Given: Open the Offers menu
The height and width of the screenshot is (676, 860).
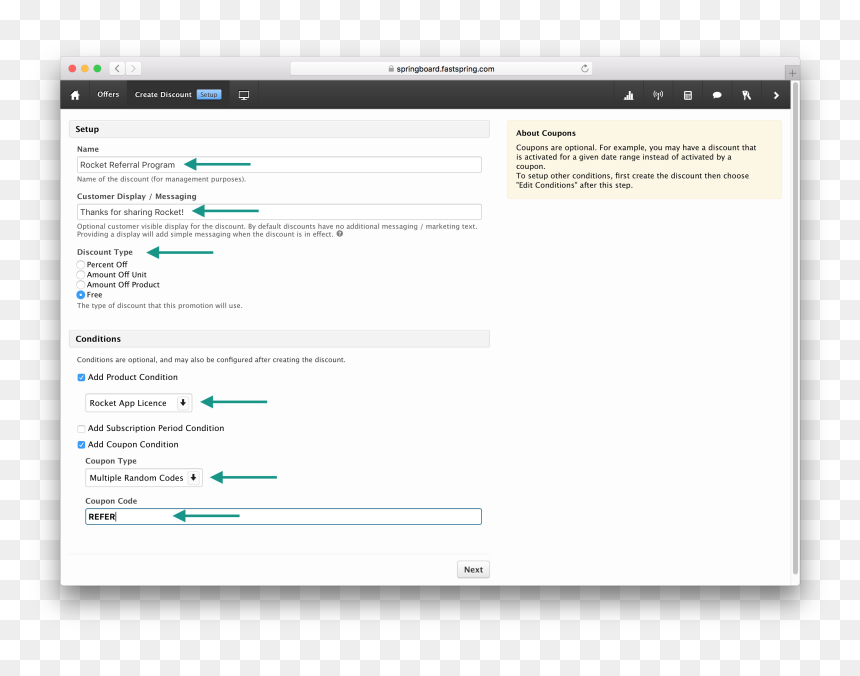Looking at the screenshot, I should tap(108, 94).
